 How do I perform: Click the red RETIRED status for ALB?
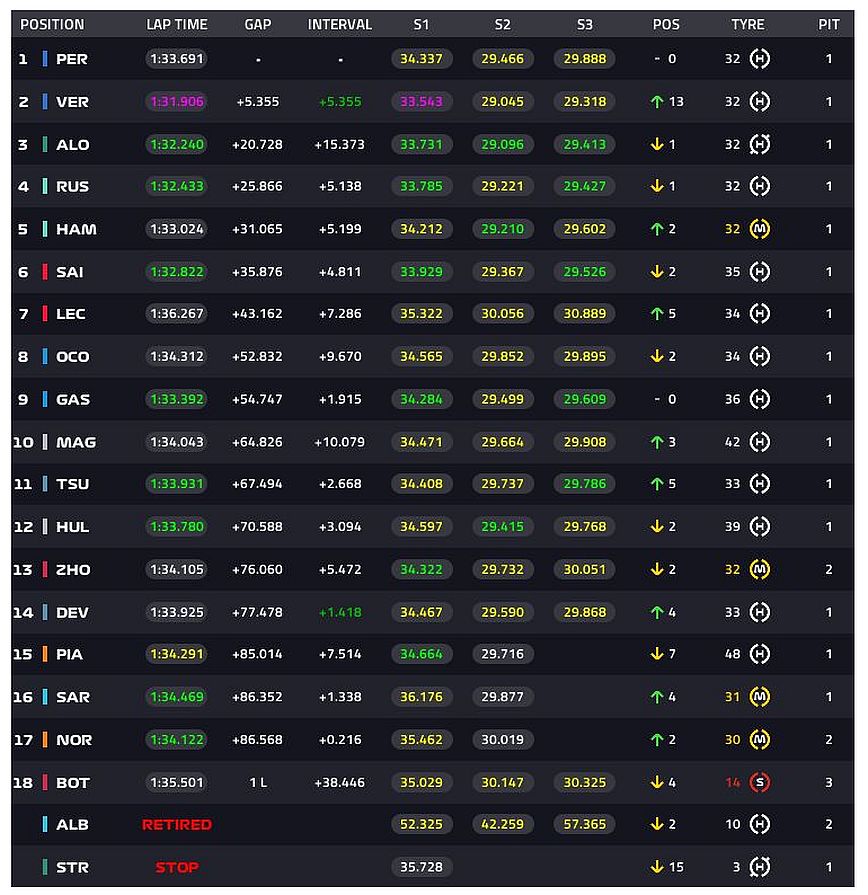[x=176, y=825]
